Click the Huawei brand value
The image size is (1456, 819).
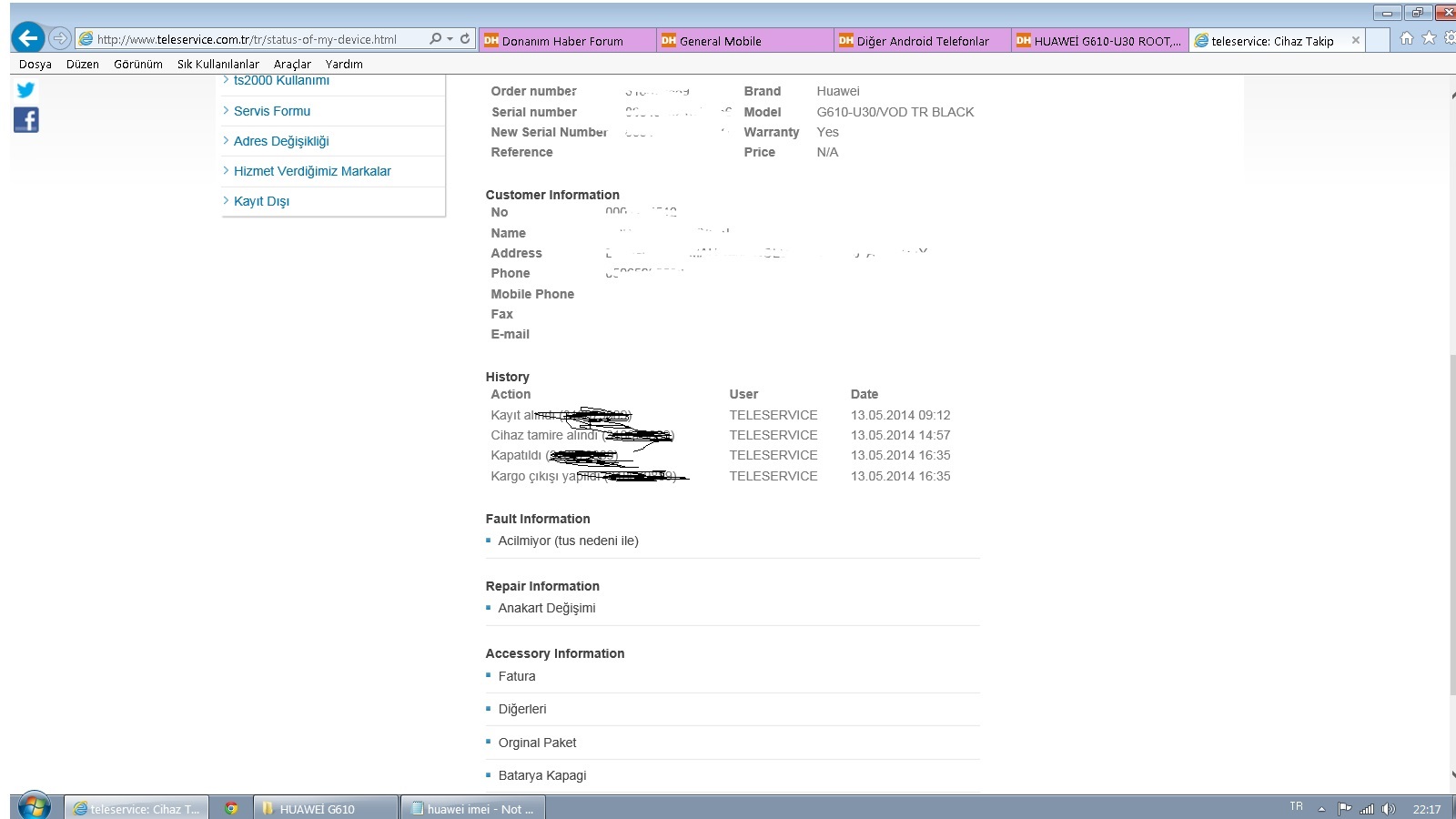[x=838, y=91]
